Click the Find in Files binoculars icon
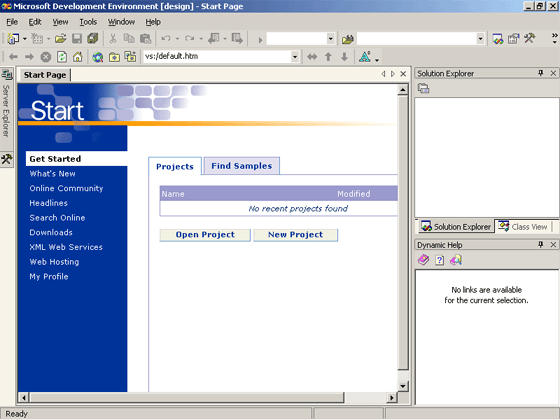This screenshot has width=560, height=420. (348, 39)
